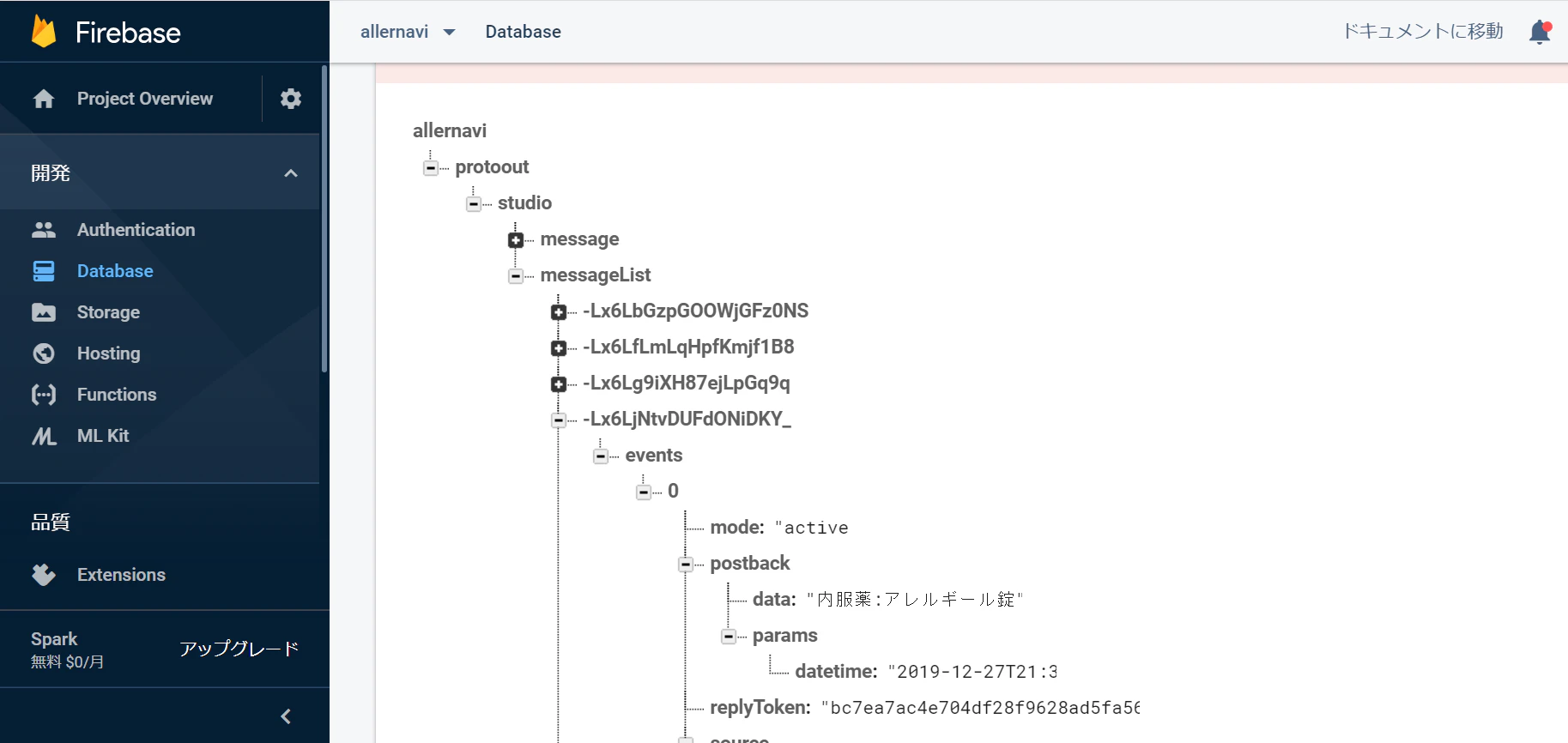Open the allernavi project dropdown
The image size is (1568, 743).
(408, 32)
